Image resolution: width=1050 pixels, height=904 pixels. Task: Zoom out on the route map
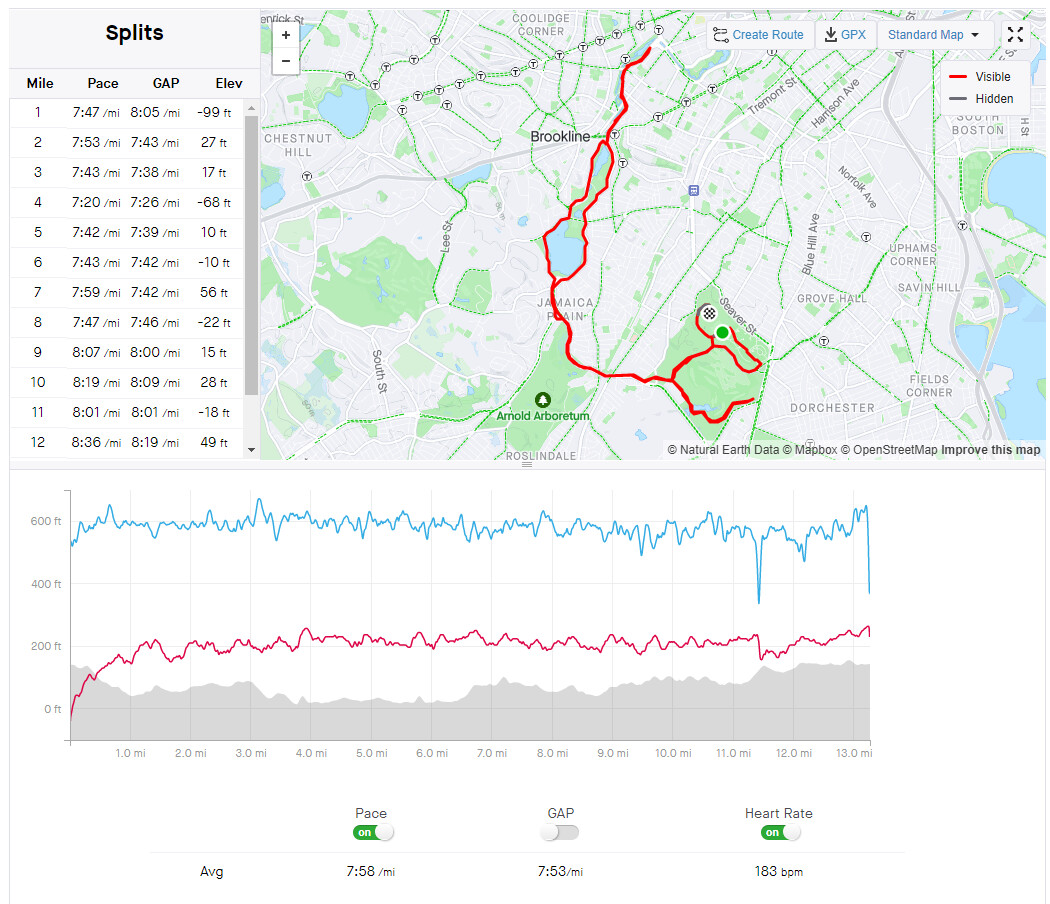click(x=286, y=60)
